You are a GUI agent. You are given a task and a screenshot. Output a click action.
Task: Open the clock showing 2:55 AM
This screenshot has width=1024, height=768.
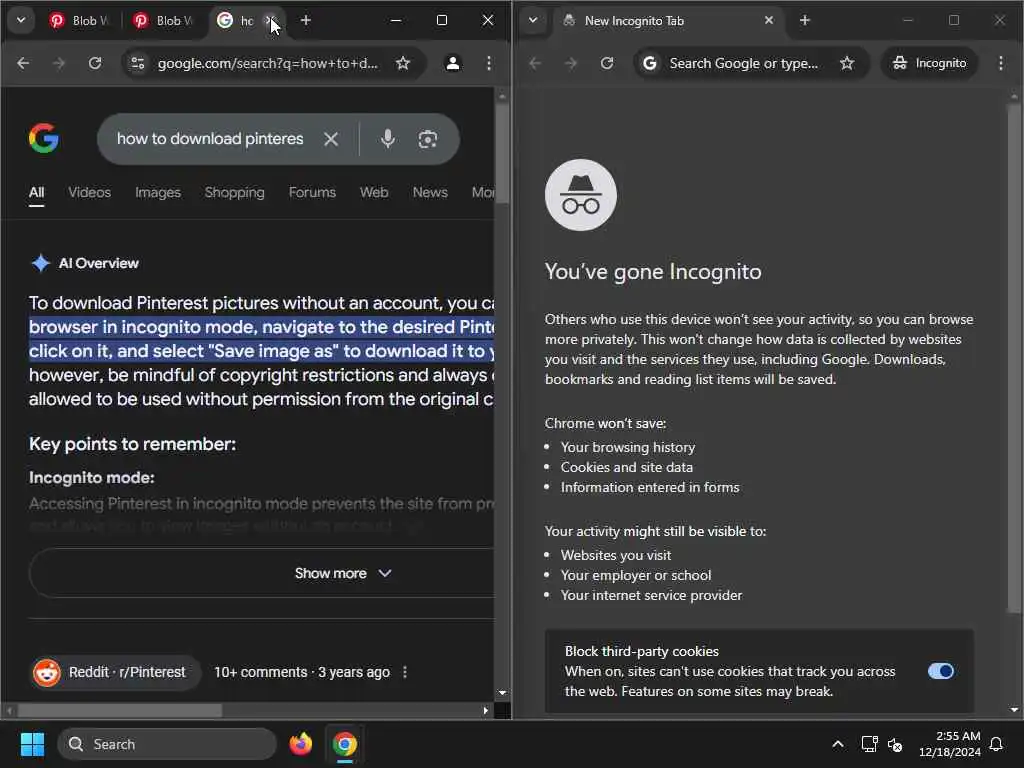coord(950,744)
